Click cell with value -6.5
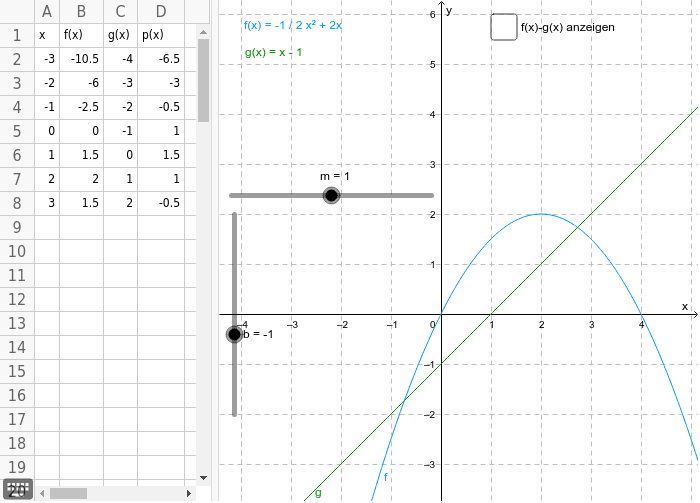The width and height of the screenshot is (700, 503). coord(161,59)
